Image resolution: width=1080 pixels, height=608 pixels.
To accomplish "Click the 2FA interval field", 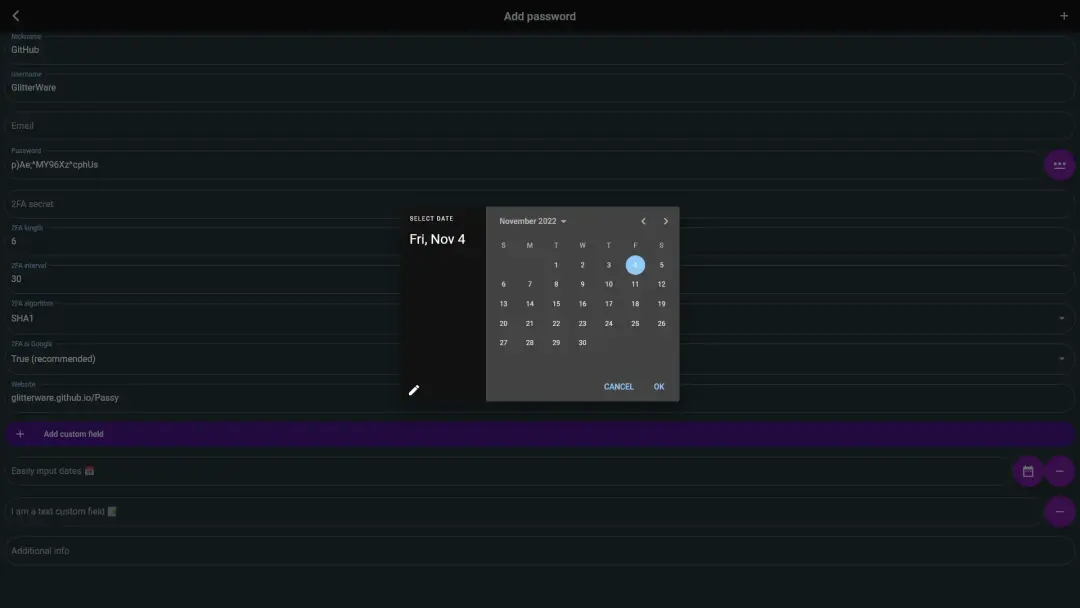I will [540, 279].
